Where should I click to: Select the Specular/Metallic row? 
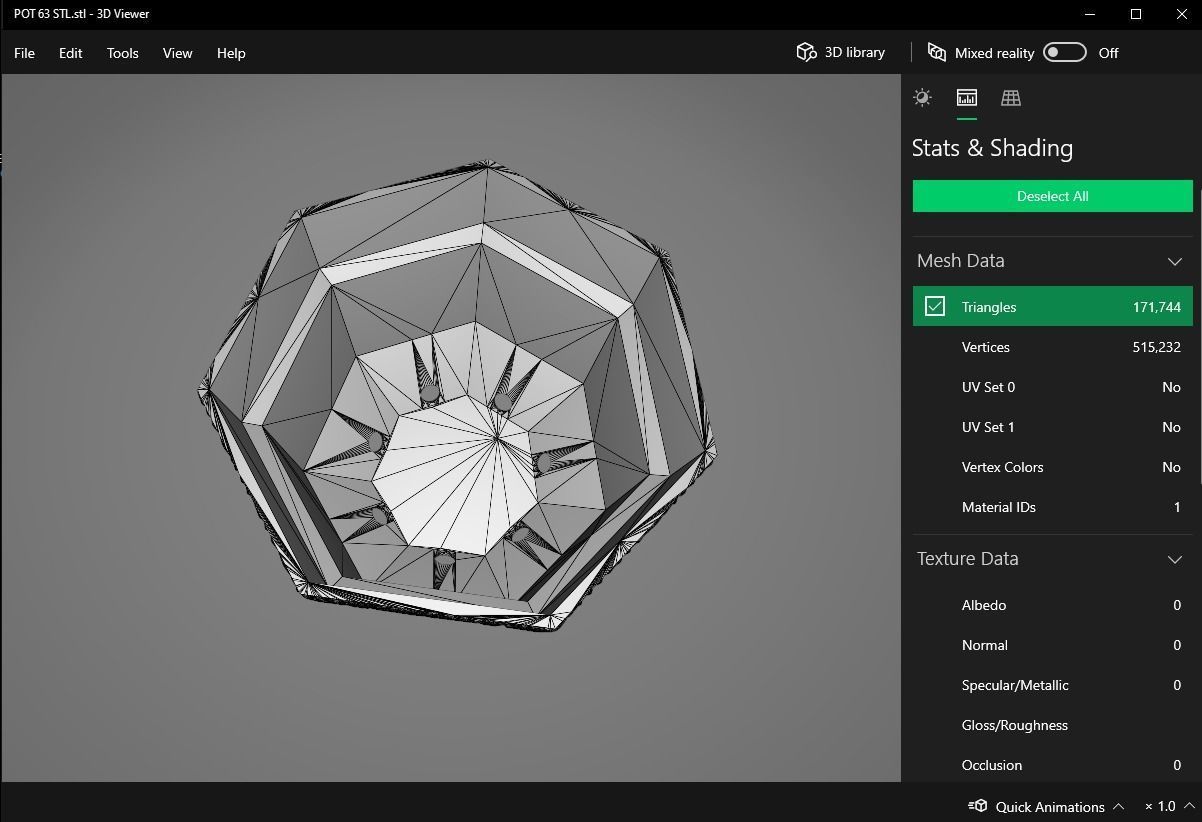(1052, 685)
